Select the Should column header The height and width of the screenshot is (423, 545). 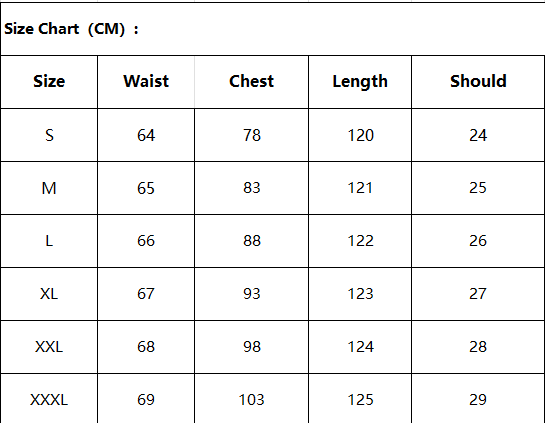tap(478, 82)
